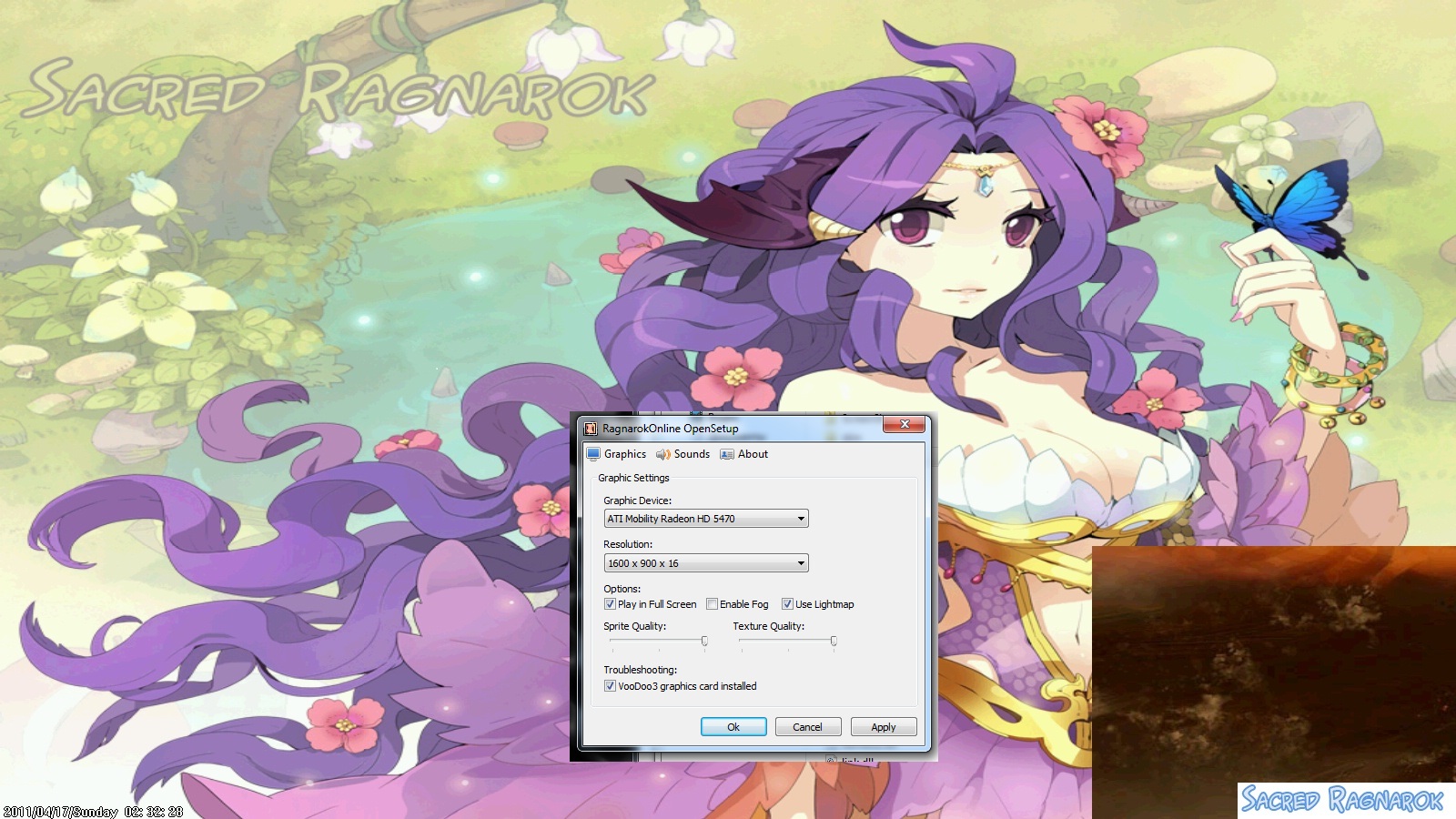
Task: Click the Sprite Quality slider handle
Action: click(704, 642)
